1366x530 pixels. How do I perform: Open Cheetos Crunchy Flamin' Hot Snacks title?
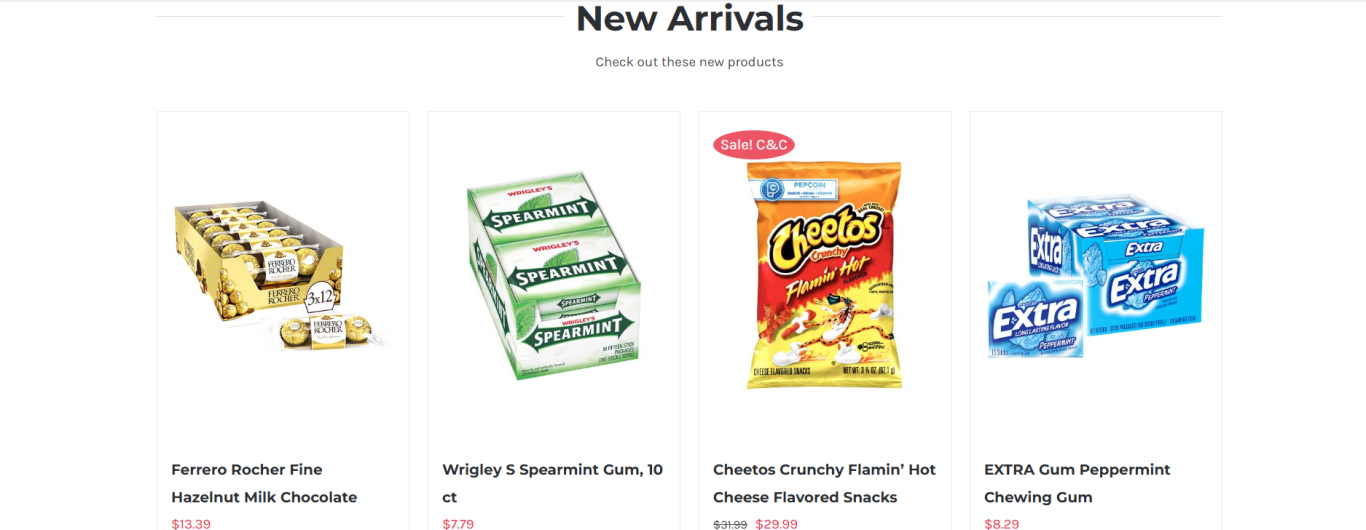tap(825, 483)
